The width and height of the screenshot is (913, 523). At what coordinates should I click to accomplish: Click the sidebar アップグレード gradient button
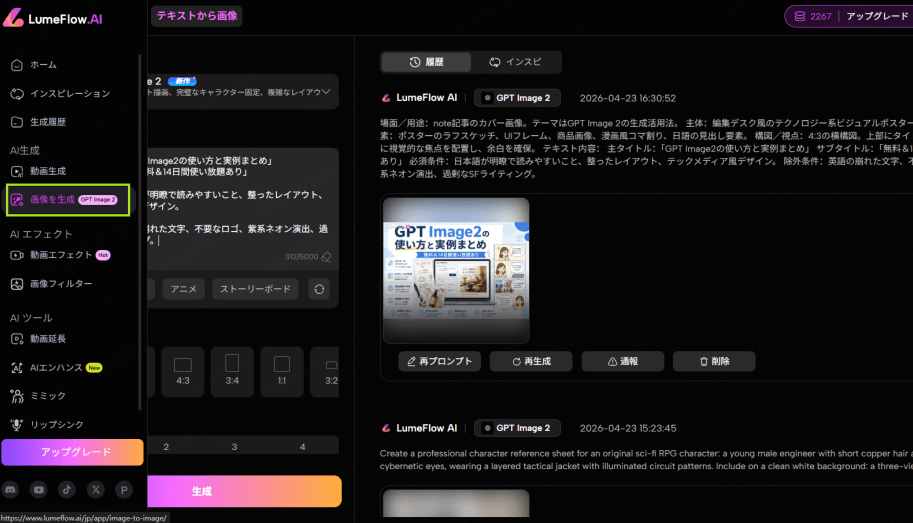[x=72, y=452]
